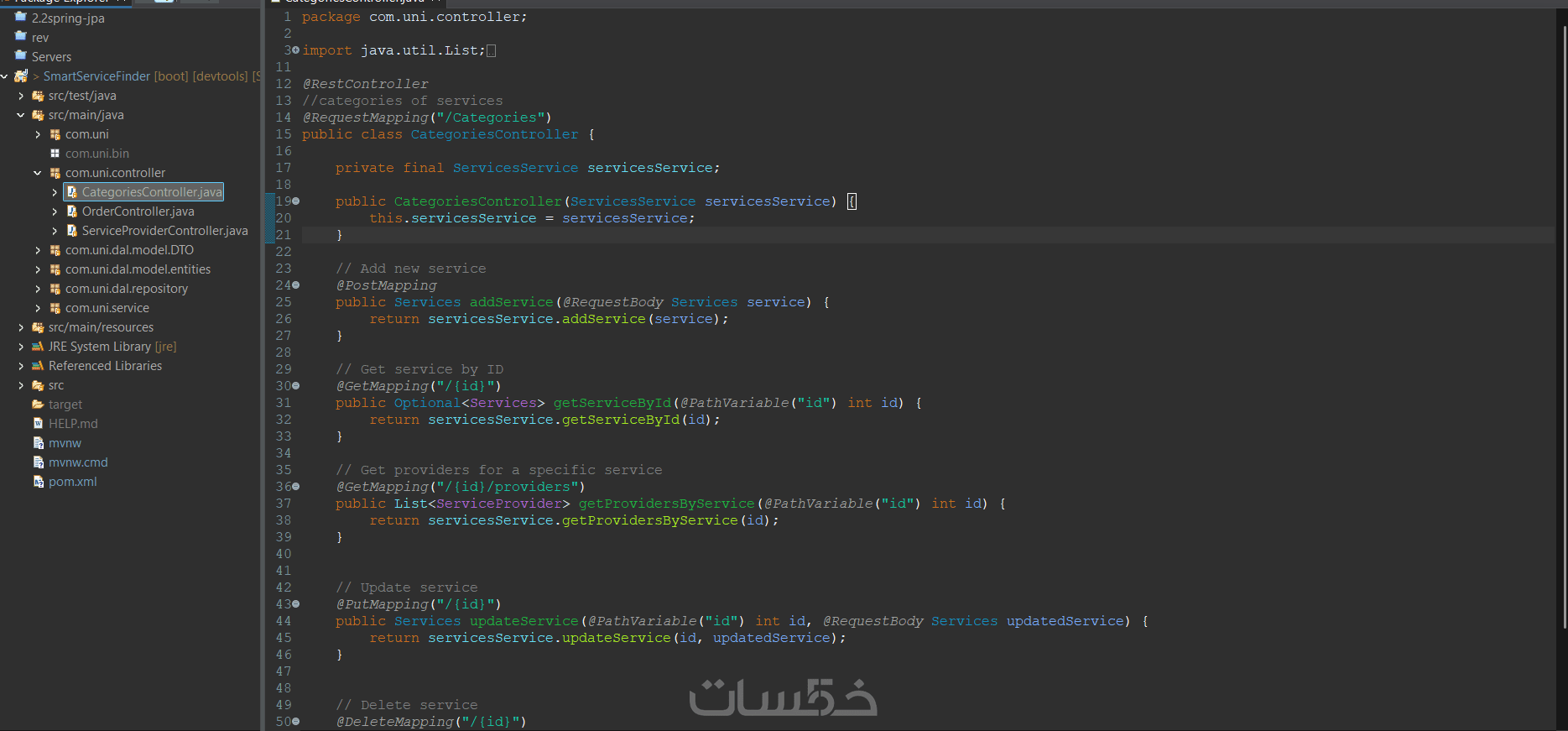Expand the plain src folder node
This screenshot has width=1568, height=731.
[21, 385]
